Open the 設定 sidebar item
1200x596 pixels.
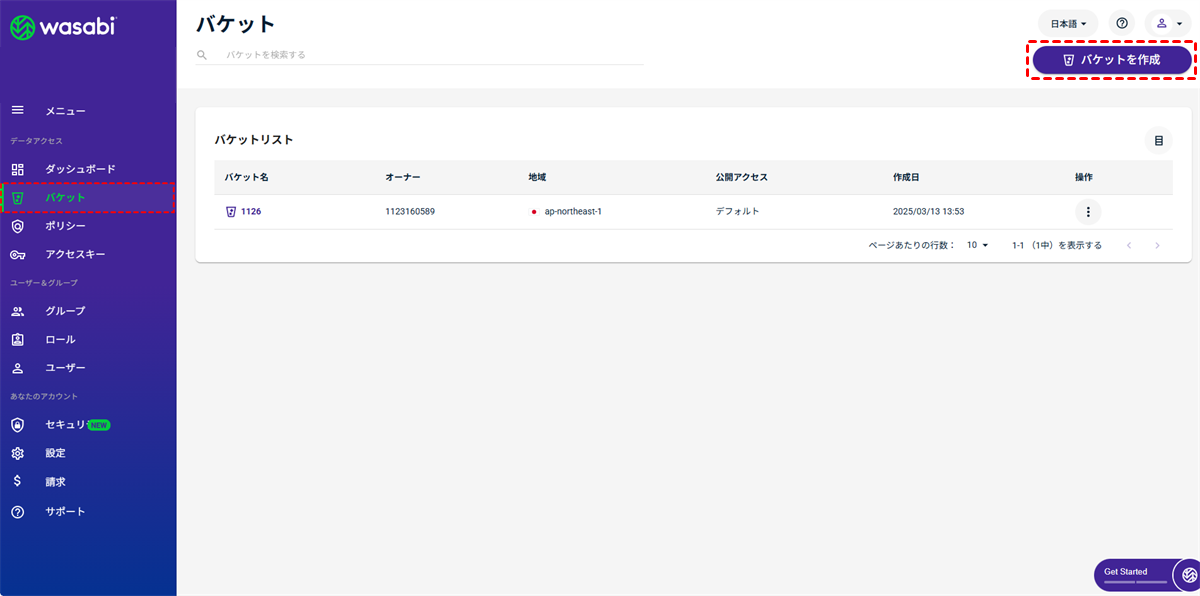88,453
